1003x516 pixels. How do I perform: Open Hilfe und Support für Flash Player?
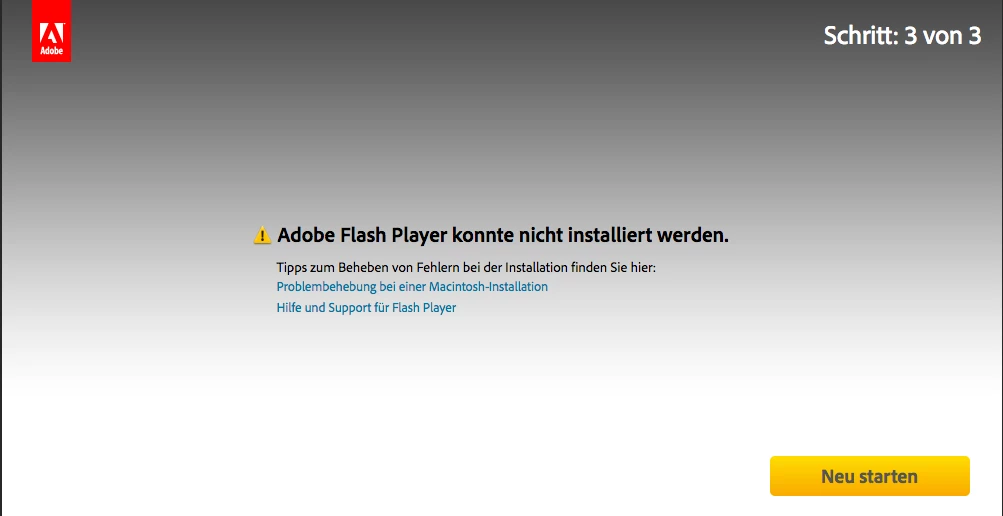click(x=366, y=308)
